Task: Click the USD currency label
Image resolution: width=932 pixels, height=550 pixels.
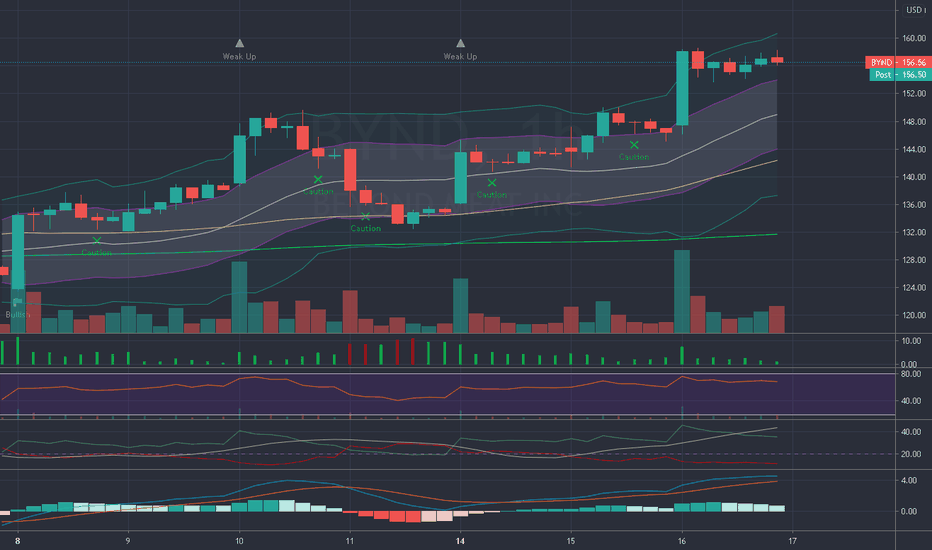Action: (915, 10)
